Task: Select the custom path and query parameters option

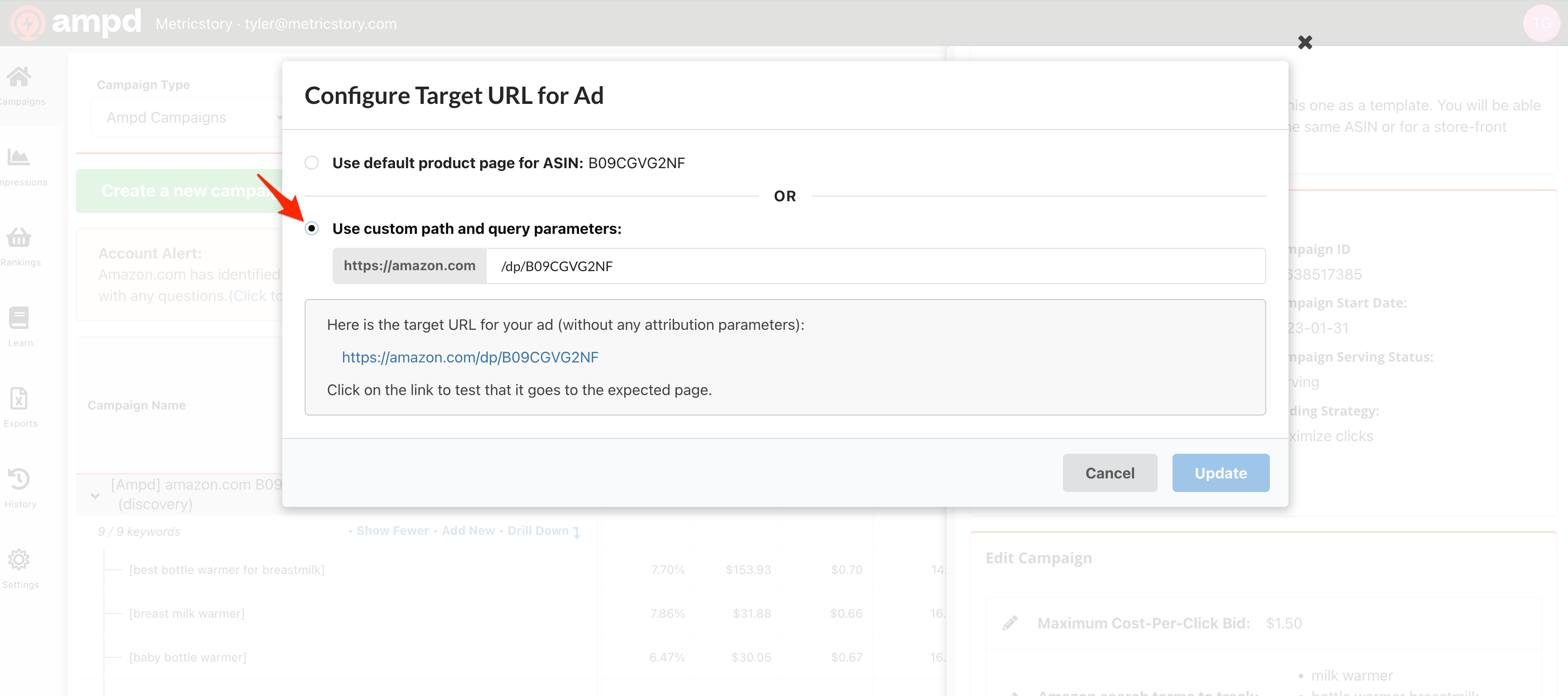Action: [x=312, y=228]
